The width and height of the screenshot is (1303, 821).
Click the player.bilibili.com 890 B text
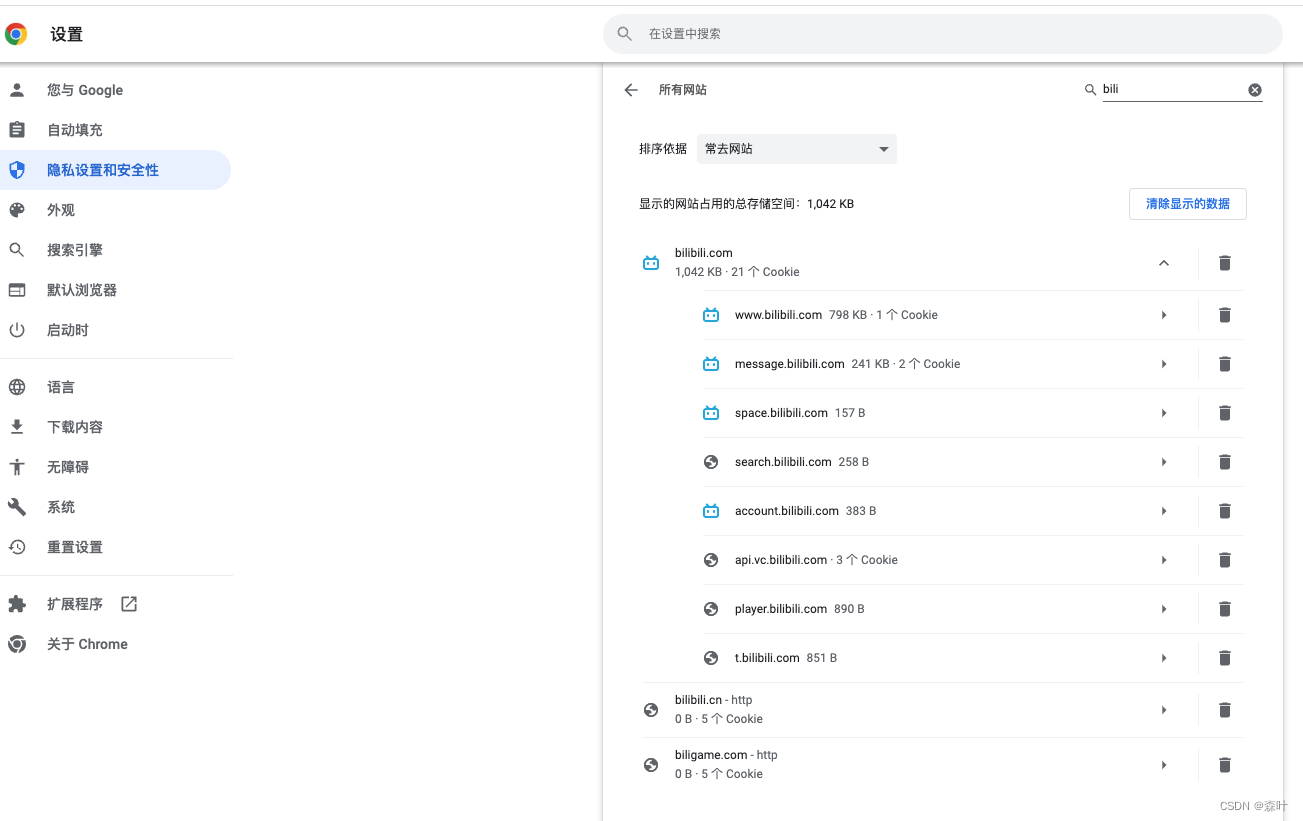[x=800, y=609]
